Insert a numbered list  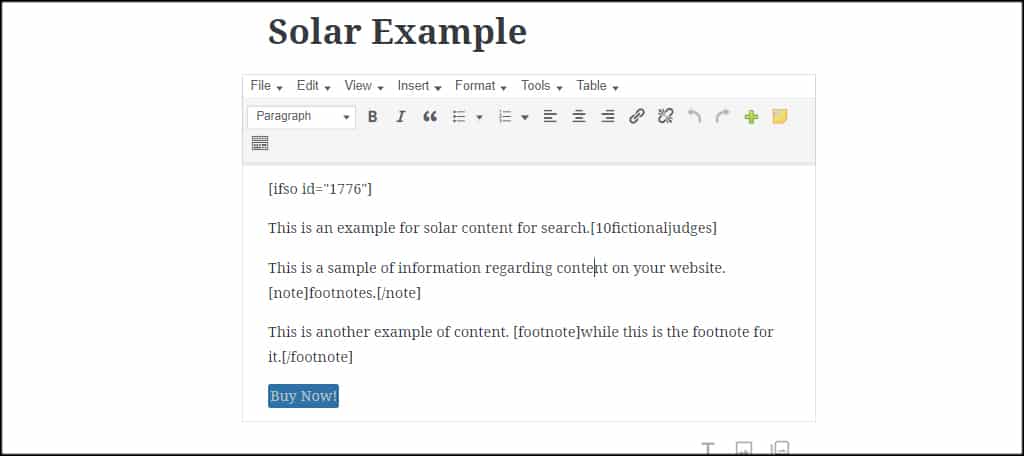tap(505, 117)
